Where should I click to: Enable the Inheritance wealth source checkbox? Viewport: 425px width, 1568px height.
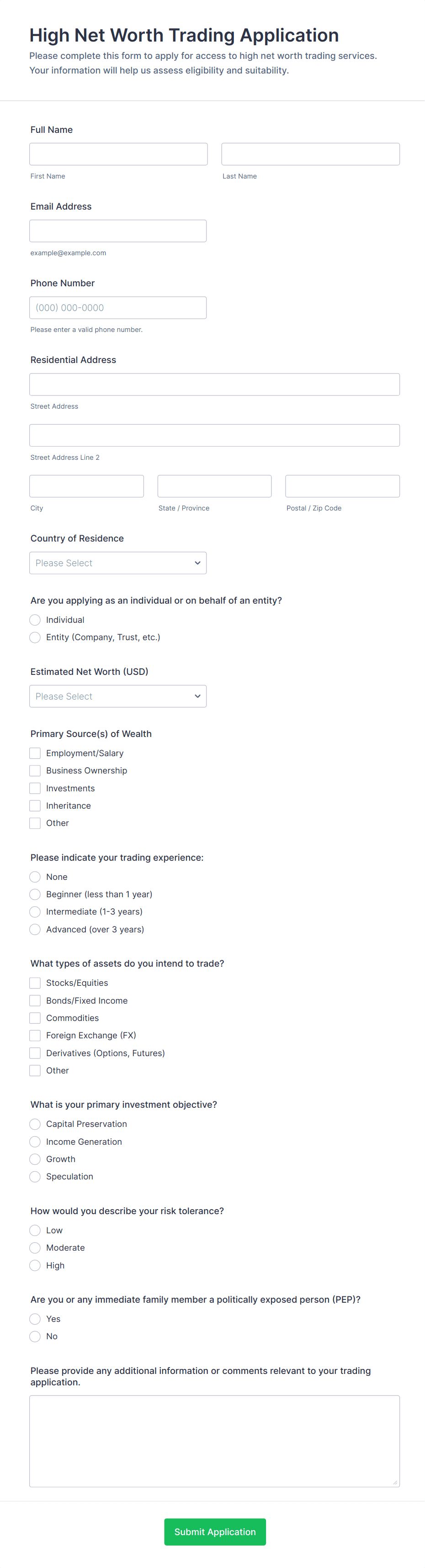pos(35,806)
